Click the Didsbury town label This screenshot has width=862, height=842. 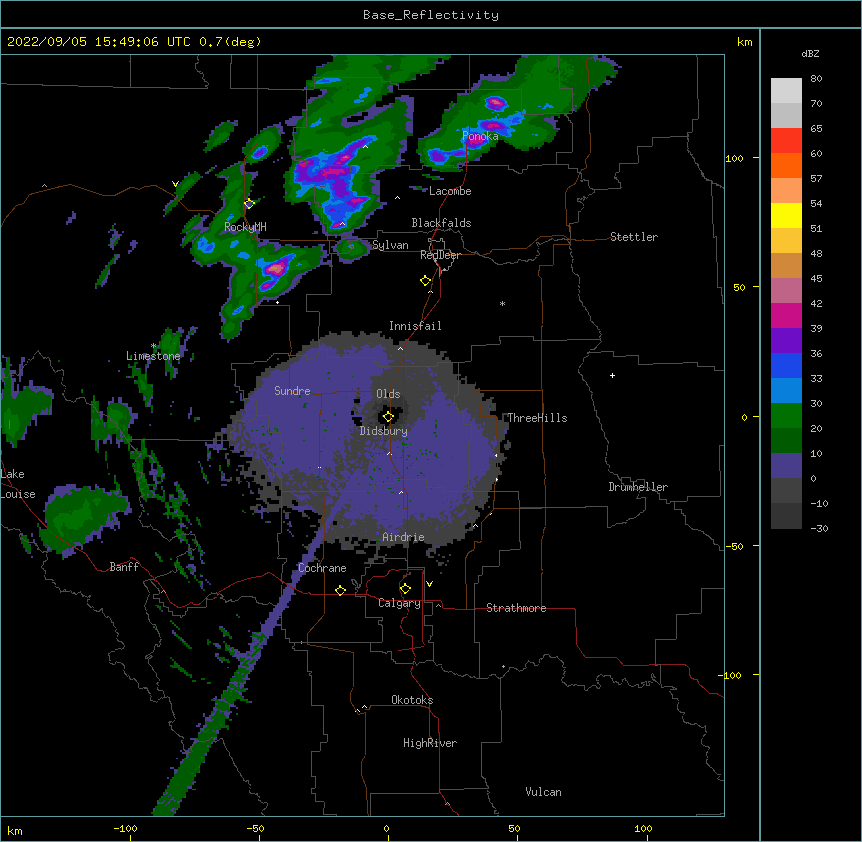point(383,431)
